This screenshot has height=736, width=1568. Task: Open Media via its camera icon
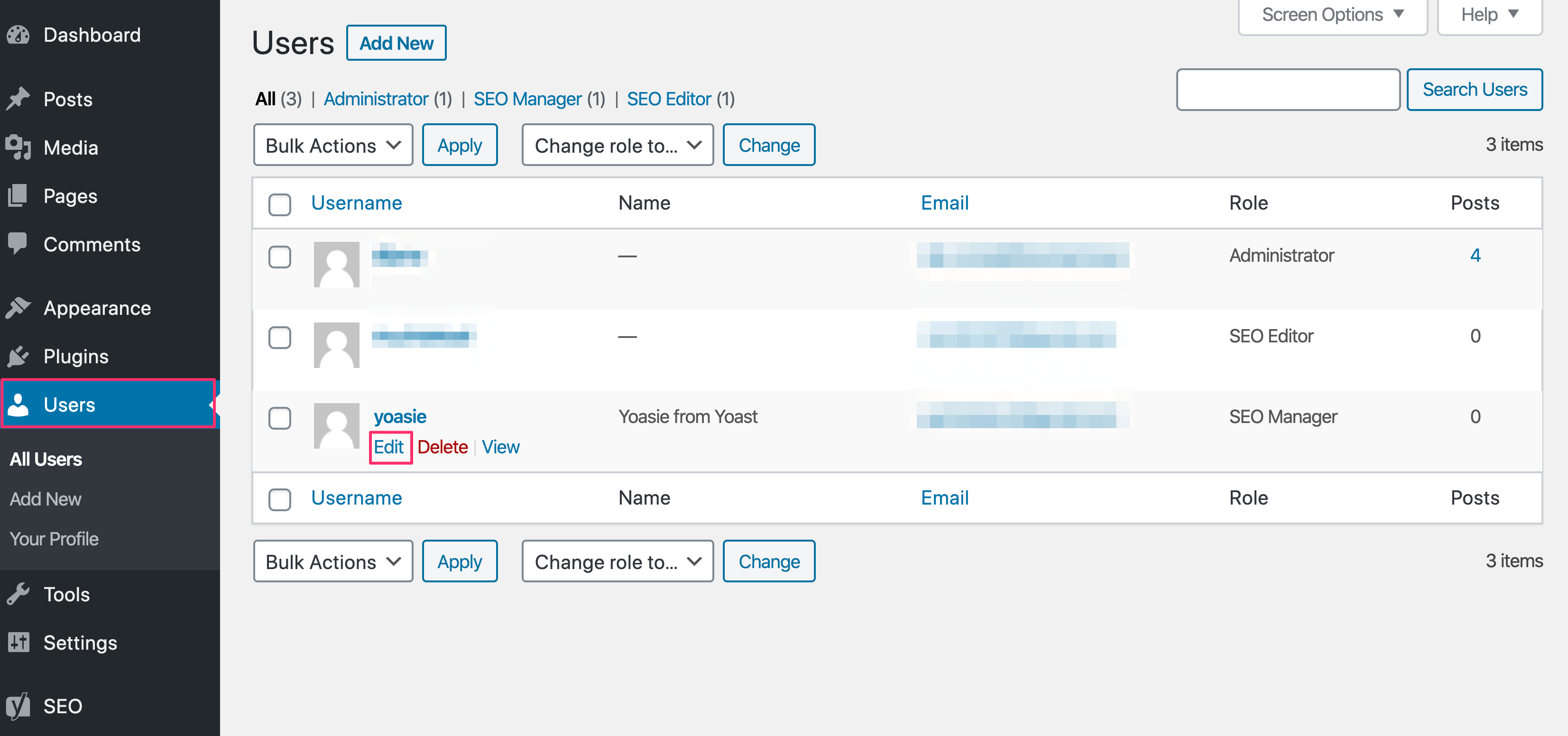click(18, 147)
